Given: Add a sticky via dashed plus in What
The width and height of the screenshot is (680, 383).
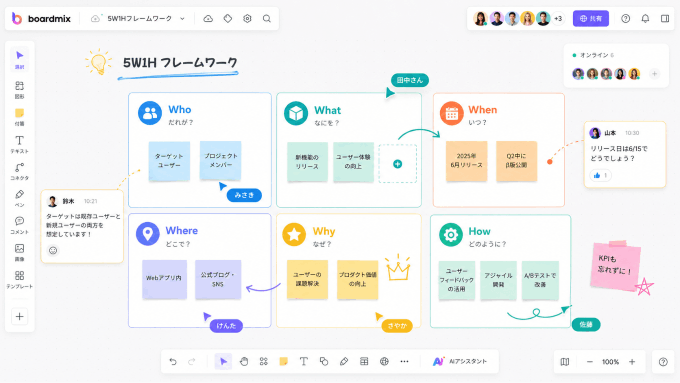Looking at the screenshot, I should click(x=397, y=164).
